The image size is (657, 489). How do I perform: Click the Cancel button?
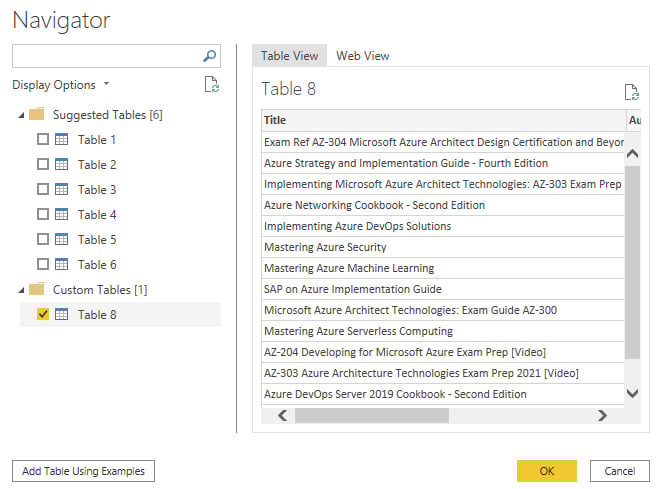pyautogui.click(x=620, y=471)
